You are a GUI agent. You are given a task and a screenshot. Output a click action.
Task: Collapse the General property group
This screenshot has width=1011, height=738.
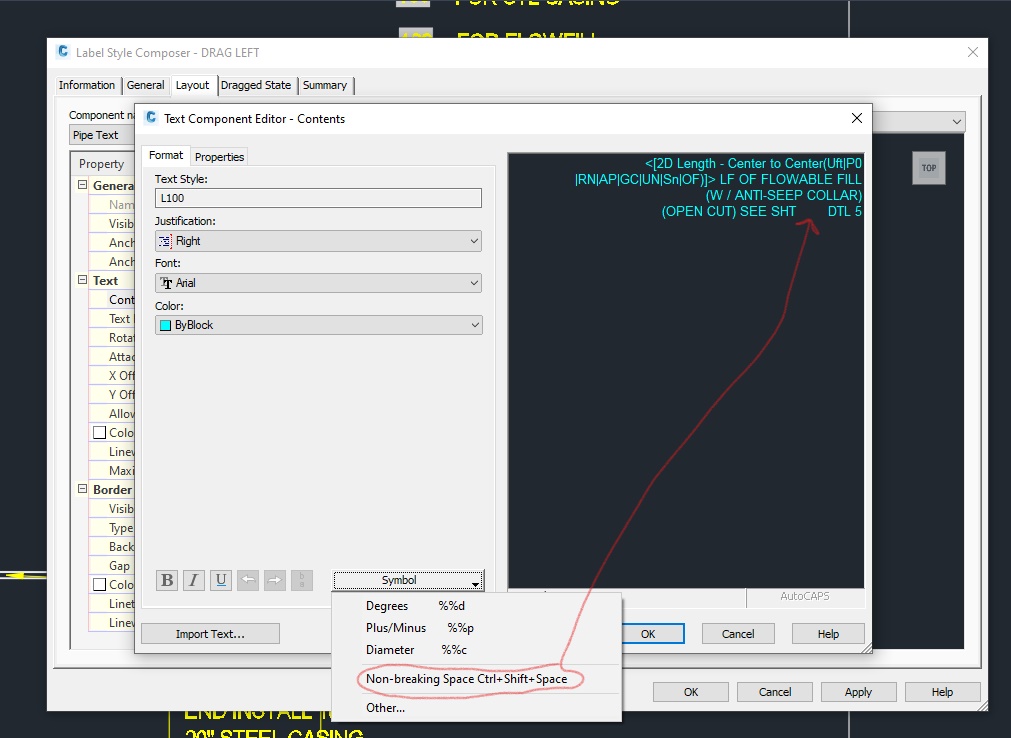coord(83,185)
